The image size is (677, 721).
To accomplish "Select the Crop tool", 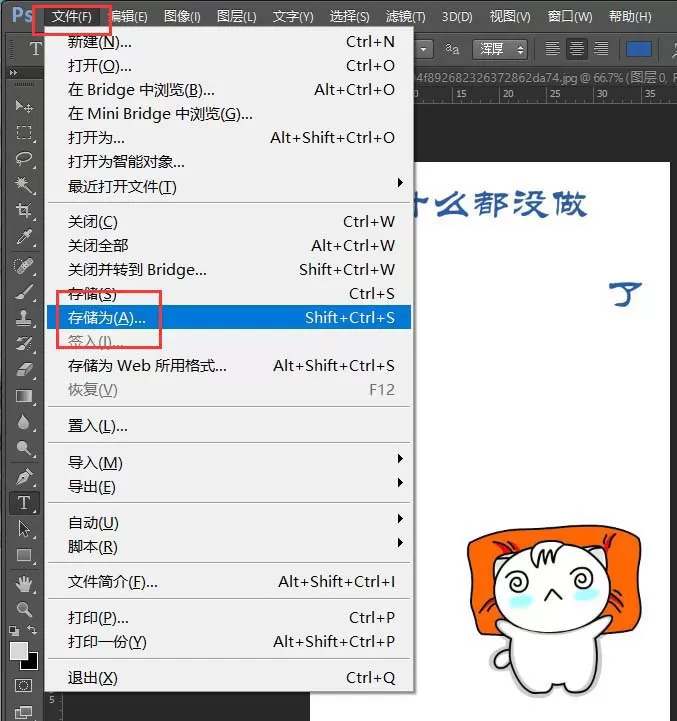I will [23, 211].
